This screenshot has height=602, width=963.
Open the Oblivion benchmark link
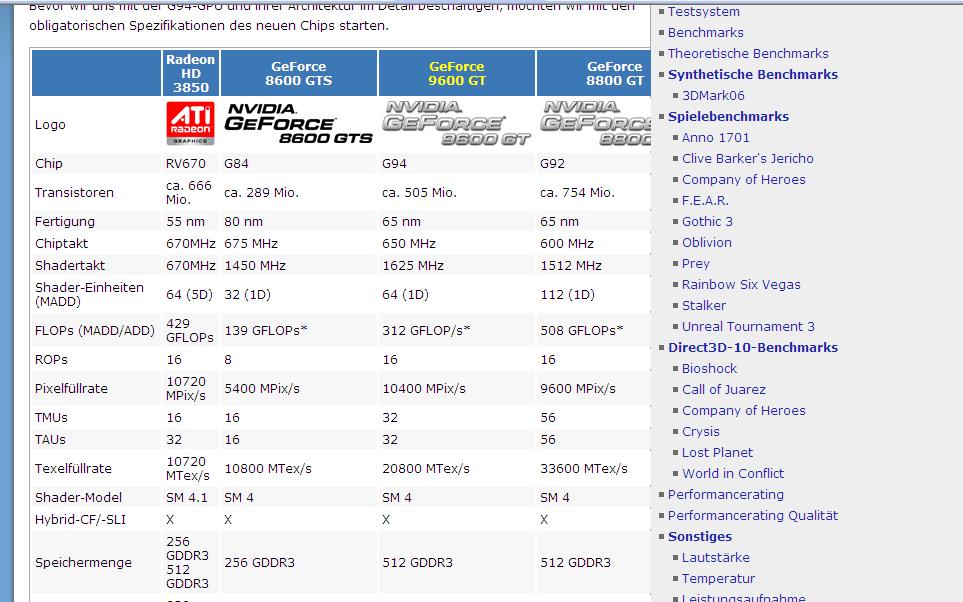pos(706,242)
